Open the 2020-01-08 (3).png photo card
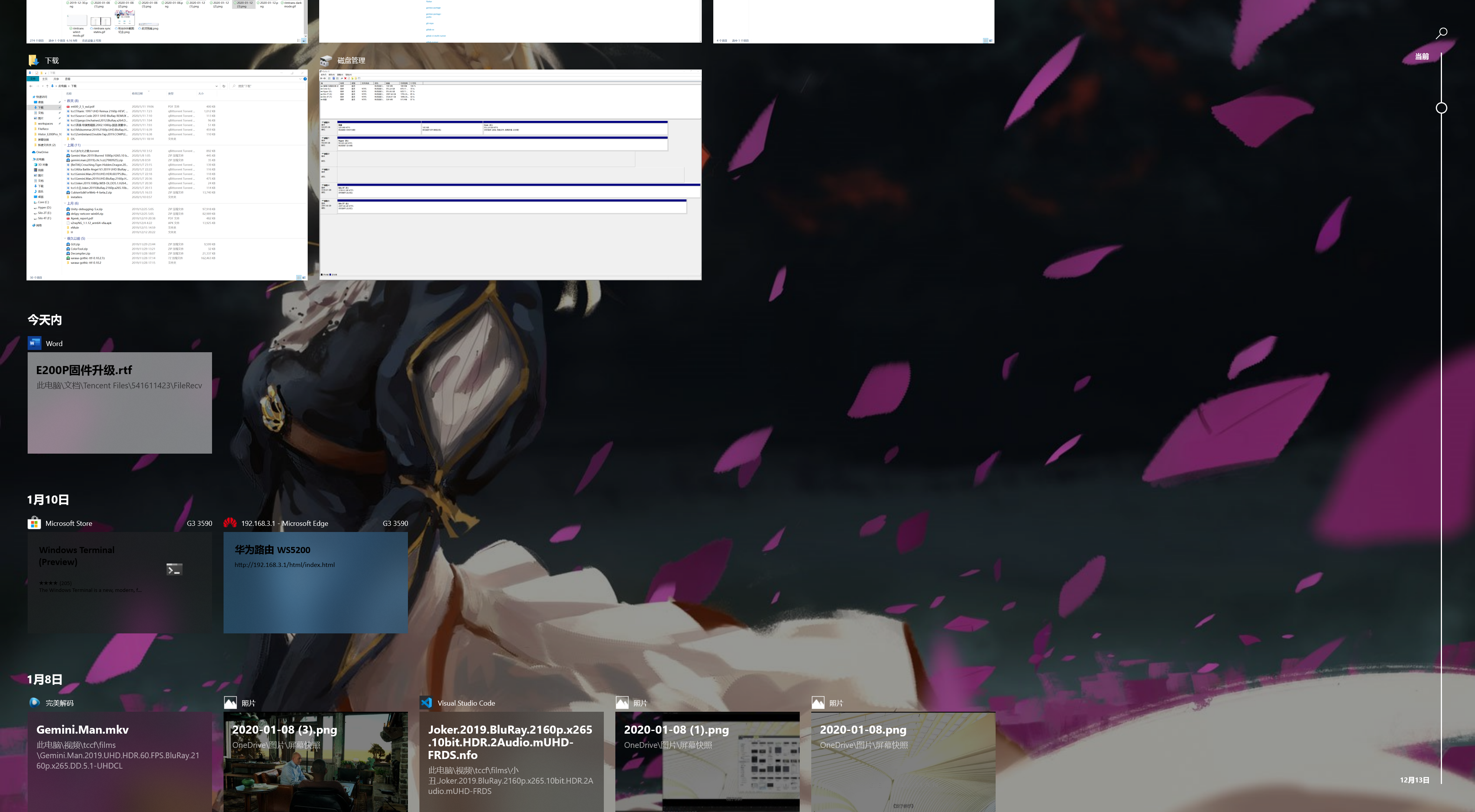The height and width of the screenshot is (812, 1475). click(x=315, y=762)
